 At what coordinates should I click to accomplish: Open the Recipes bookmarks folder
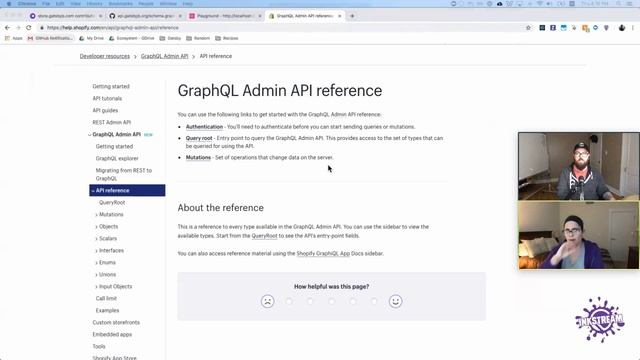pyautogui.click(x=227, y=38)
